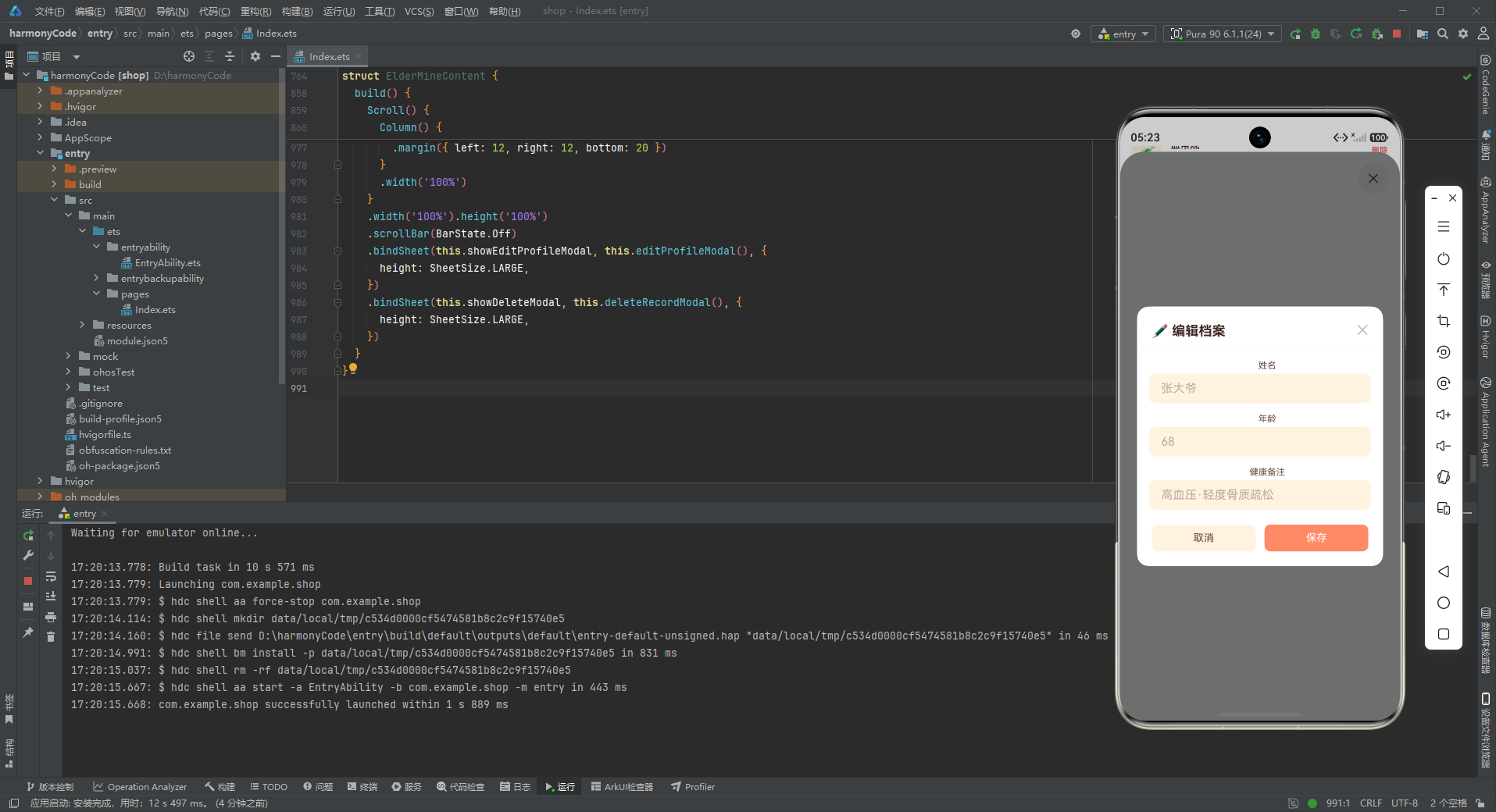Click the 年龄 input field showing 68
The width and height of the screenshot is (1496, 812).
coord(1259,441)
